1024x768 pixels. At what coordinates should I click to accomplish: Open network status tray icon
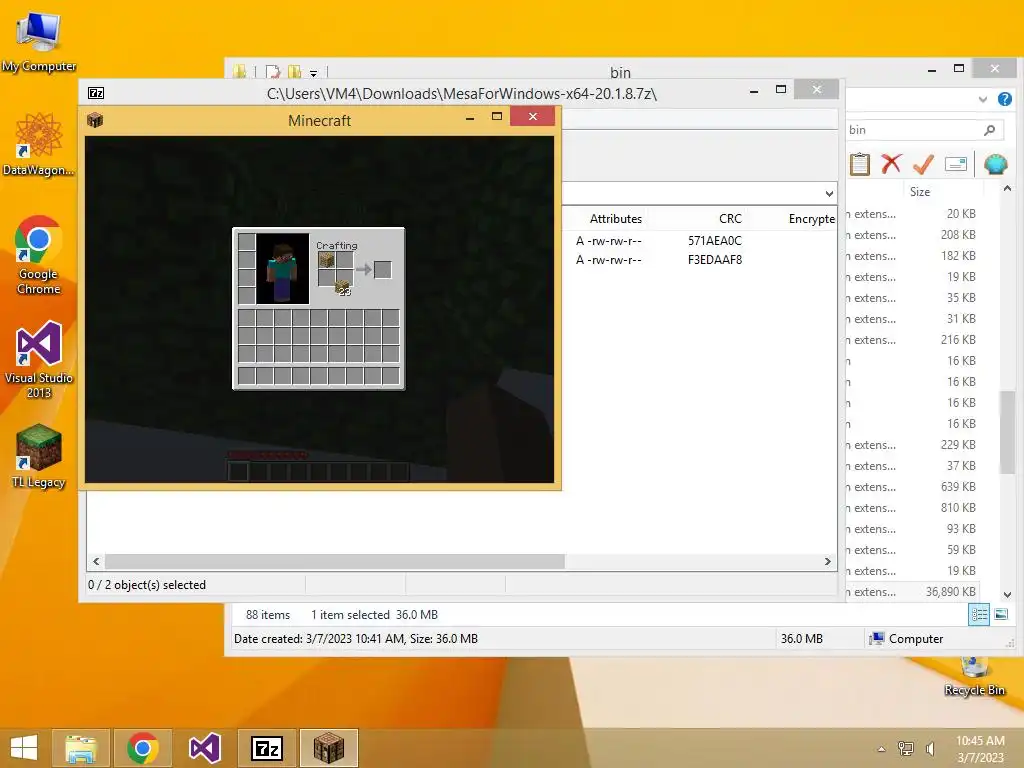(x=906, y=748)
